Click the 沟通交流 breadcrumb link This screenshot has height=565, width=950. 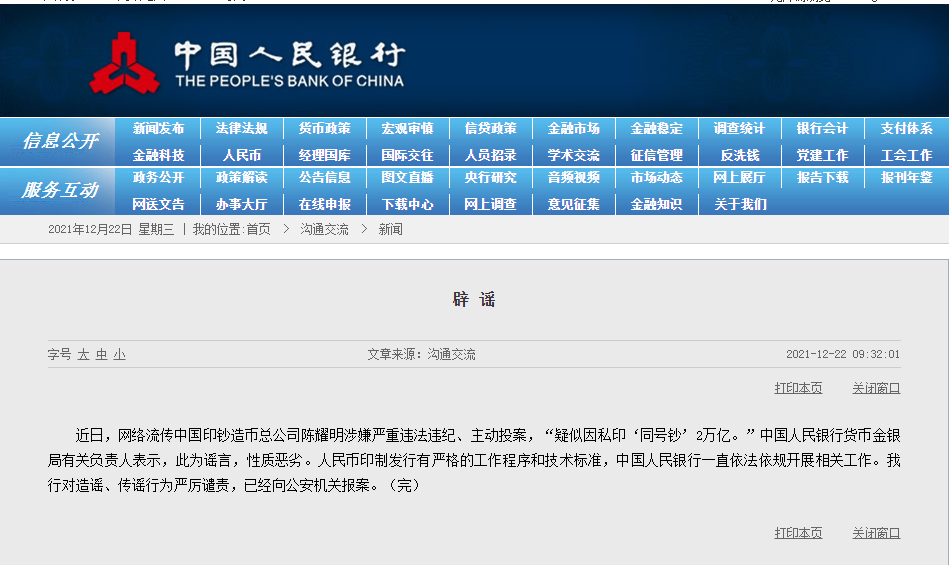324,229
